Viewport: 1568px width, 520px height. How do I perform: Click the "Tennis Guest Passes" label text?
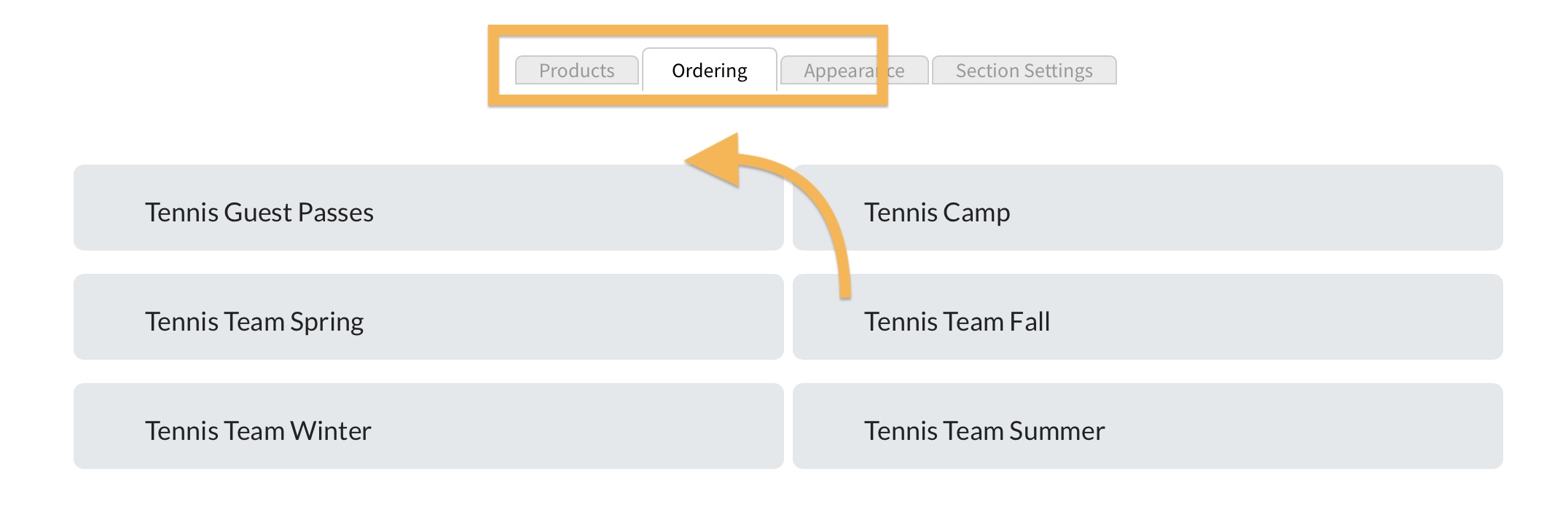point(259,213)
